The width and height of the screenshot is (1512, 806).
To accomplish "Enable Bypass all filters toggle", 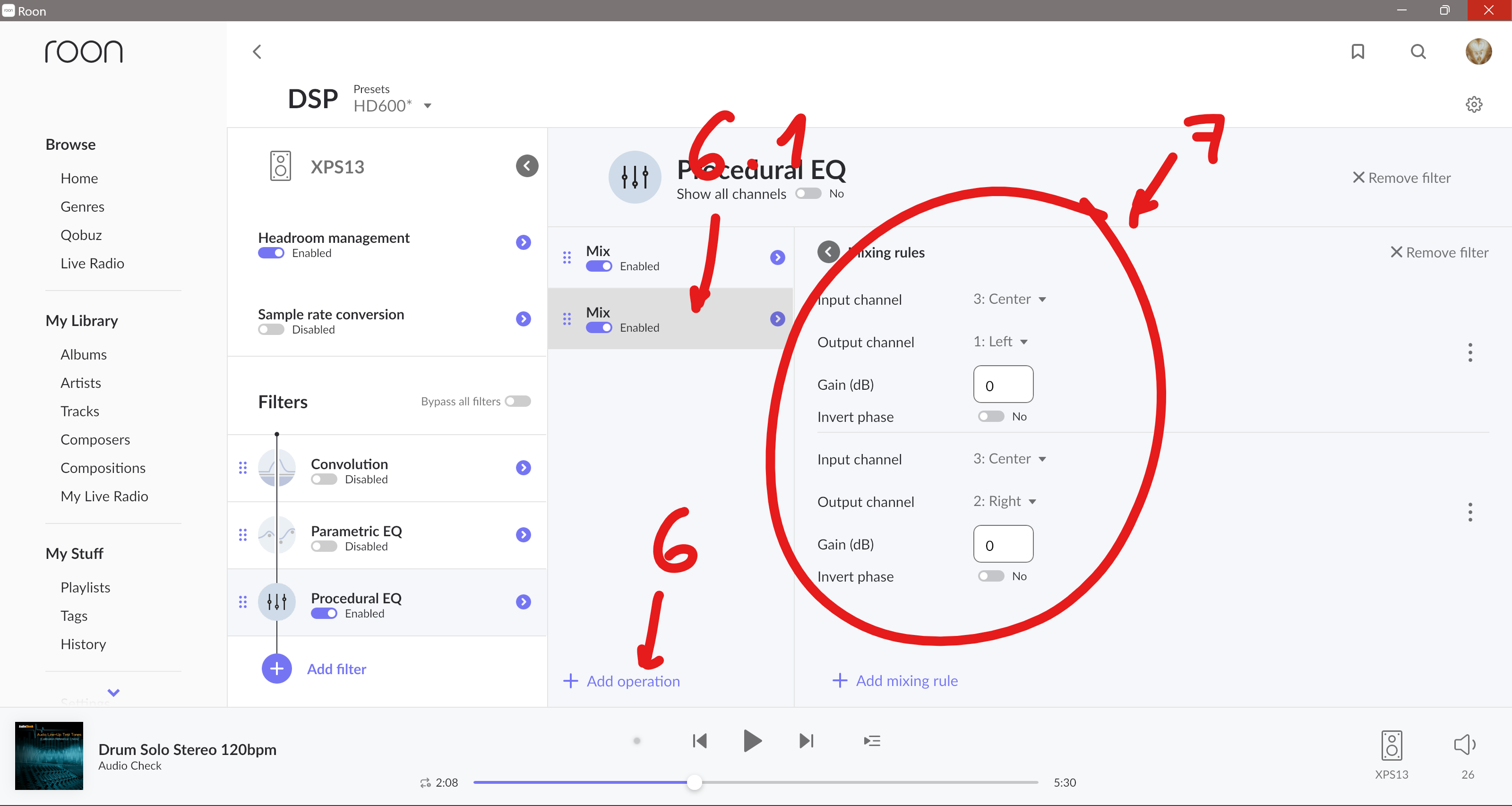I will pyautogui.click(x=518, y=401).
